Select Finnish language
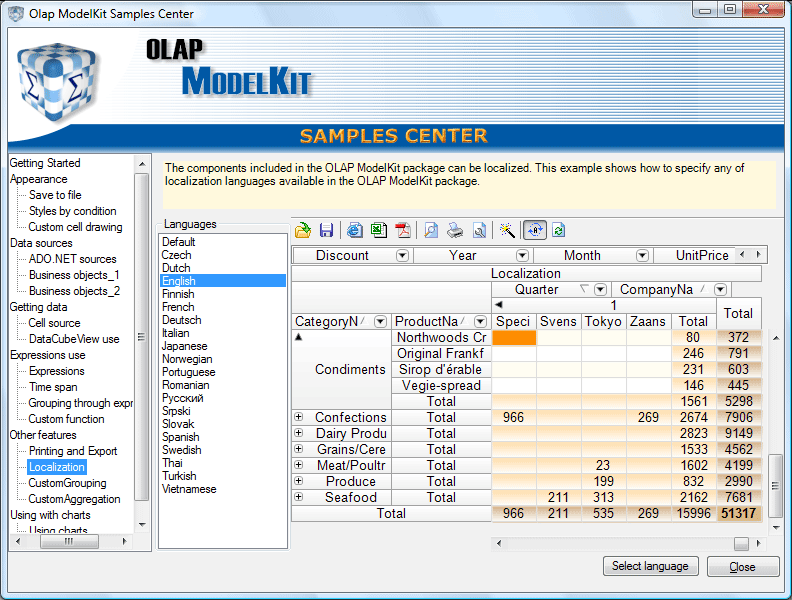 pos(178,294)
